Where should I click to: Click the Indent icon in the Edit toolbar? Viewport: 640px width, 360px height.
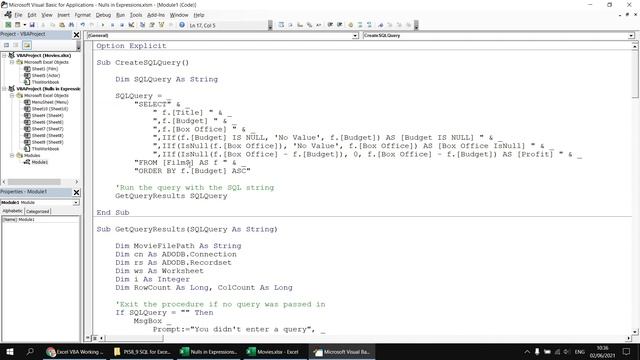point(330,25)
